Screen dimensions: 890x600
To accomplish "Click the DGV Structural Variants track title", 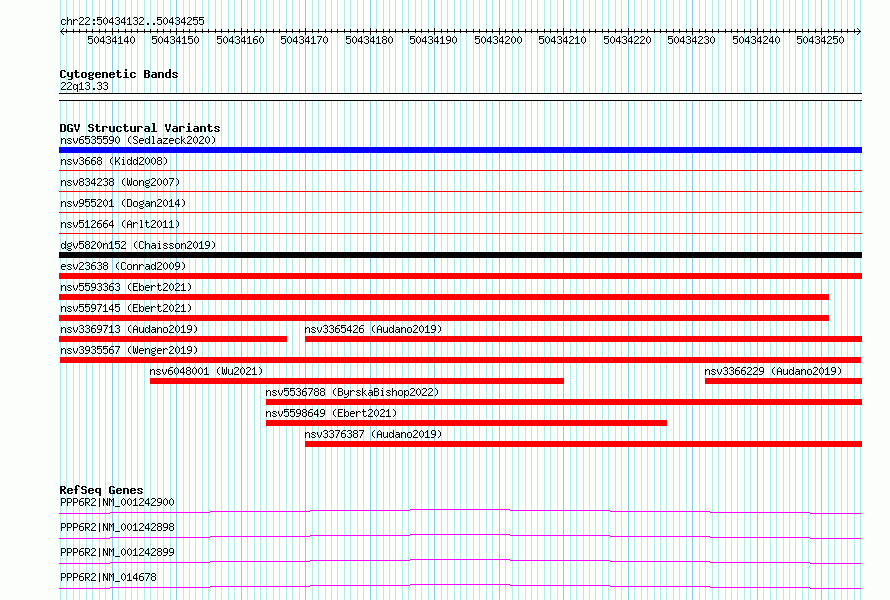I will coord(140,128).
